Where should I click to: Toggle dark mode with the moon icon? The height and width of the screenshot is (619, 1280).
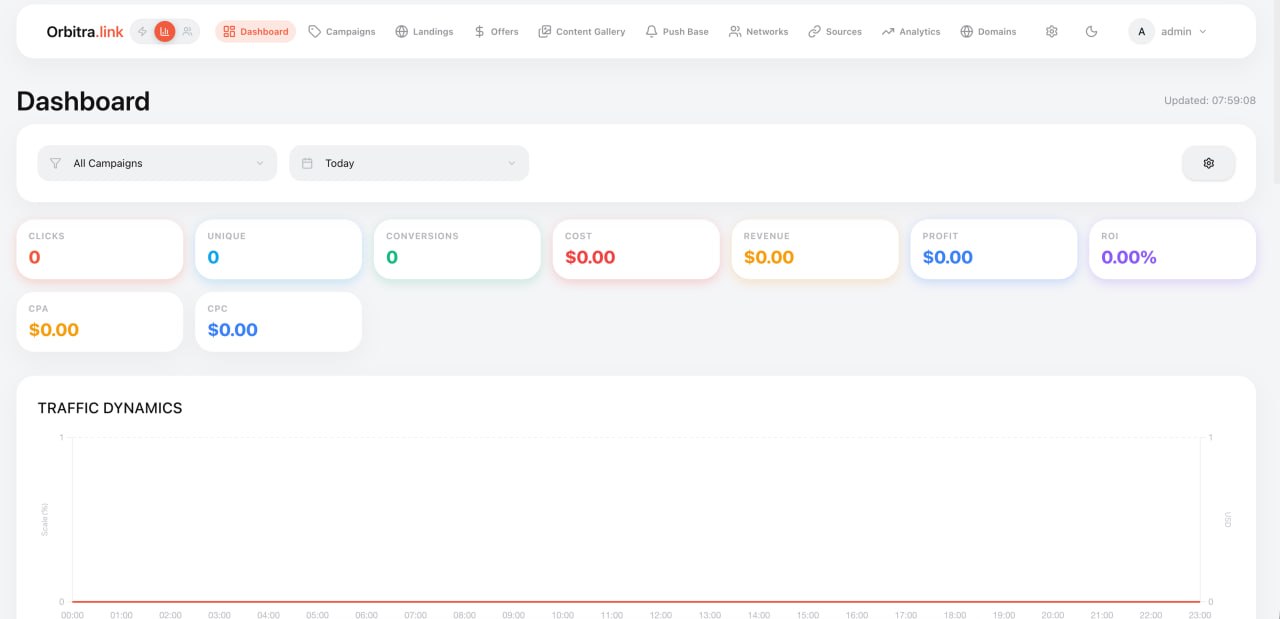(1091, 32)
